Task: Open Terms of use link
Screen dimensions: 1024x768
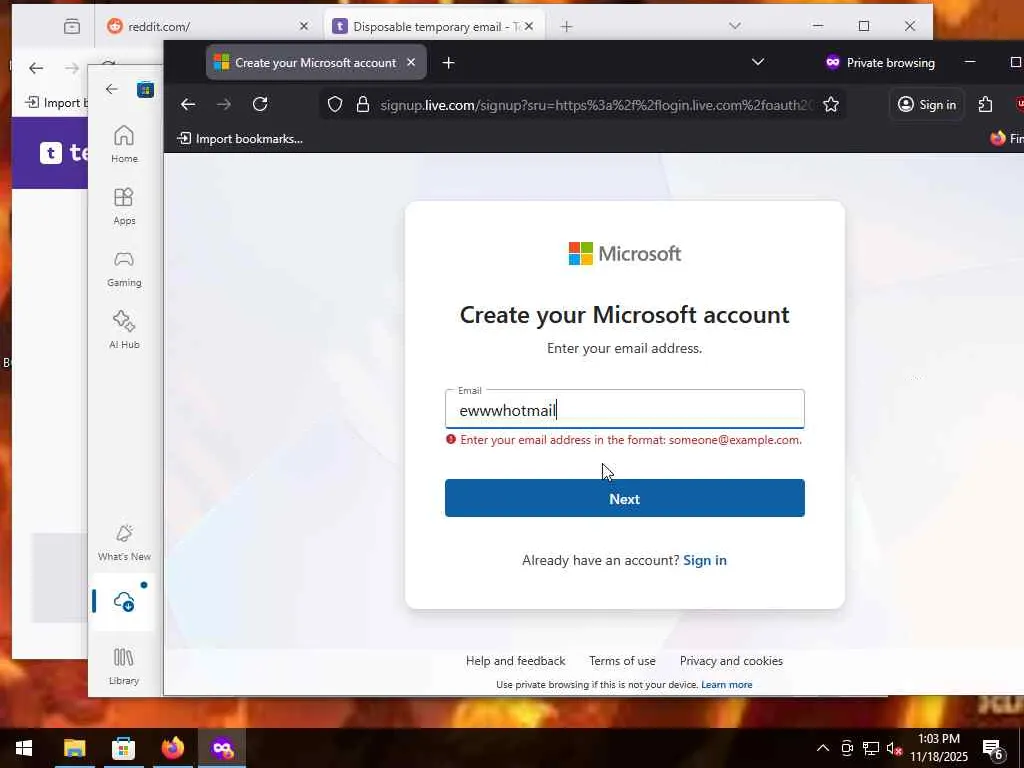Action: (622, 661)
